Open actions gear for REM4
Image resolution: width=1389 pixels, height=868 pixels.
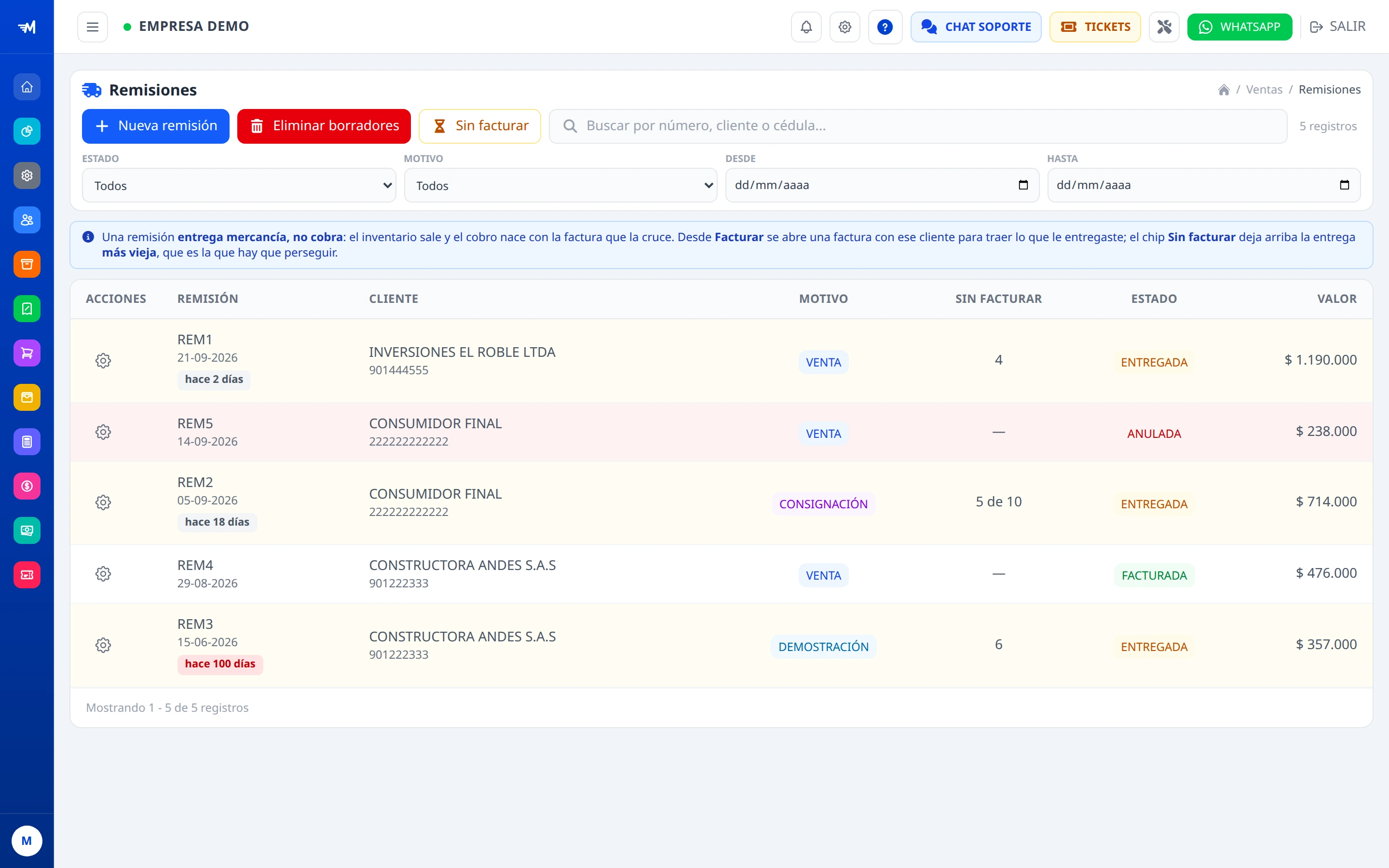point(103,573)
